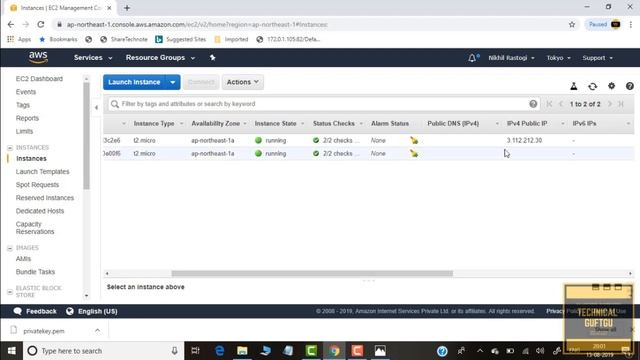Viewport: 640px width, 360px height.
Task: Click alarm icon for instance 3e00f6
Action: [x=414, y=153]
